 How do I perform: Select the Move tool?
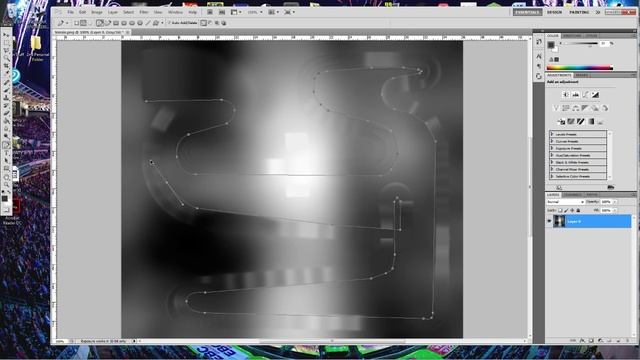point(7,35)
